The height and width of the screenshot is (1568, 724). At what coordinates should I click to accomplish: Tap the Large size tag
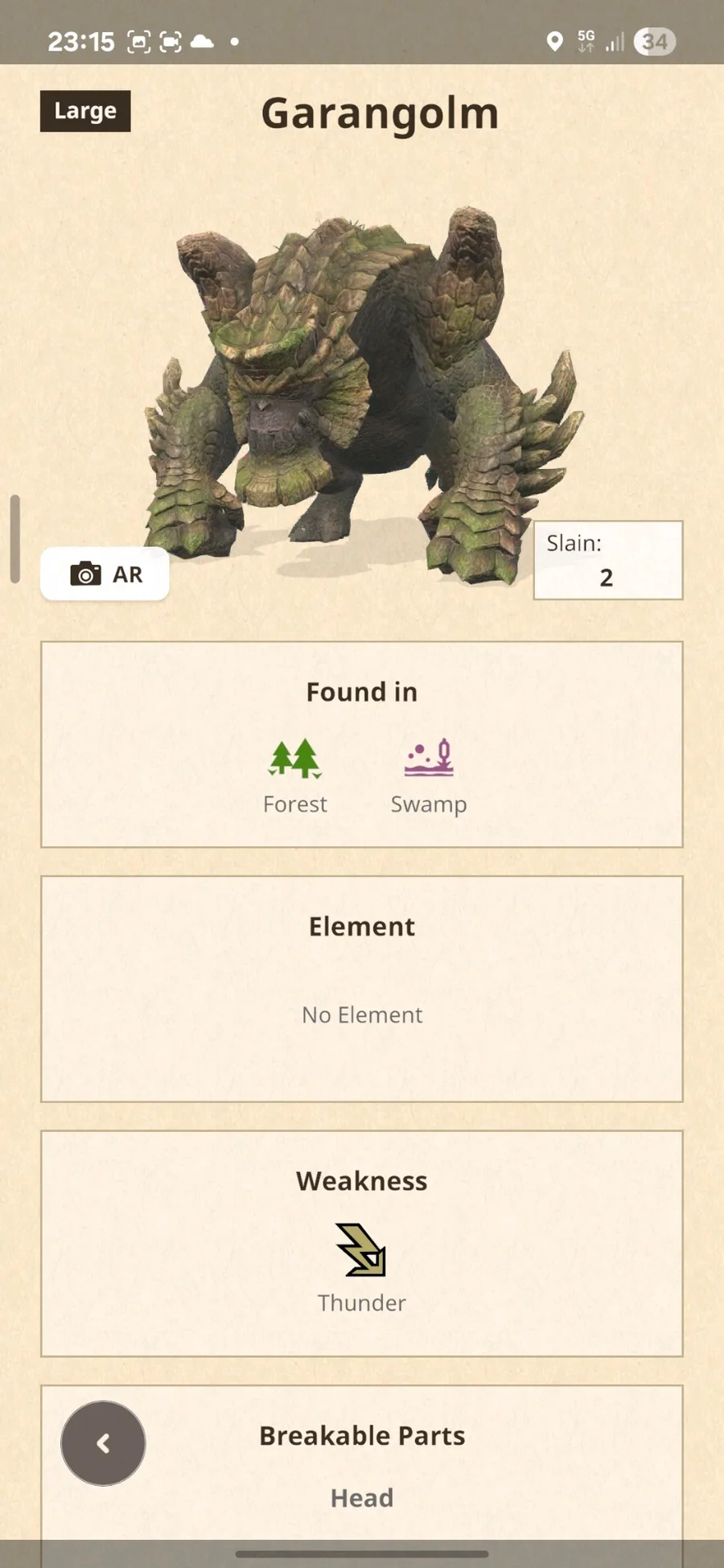(85, 111)
